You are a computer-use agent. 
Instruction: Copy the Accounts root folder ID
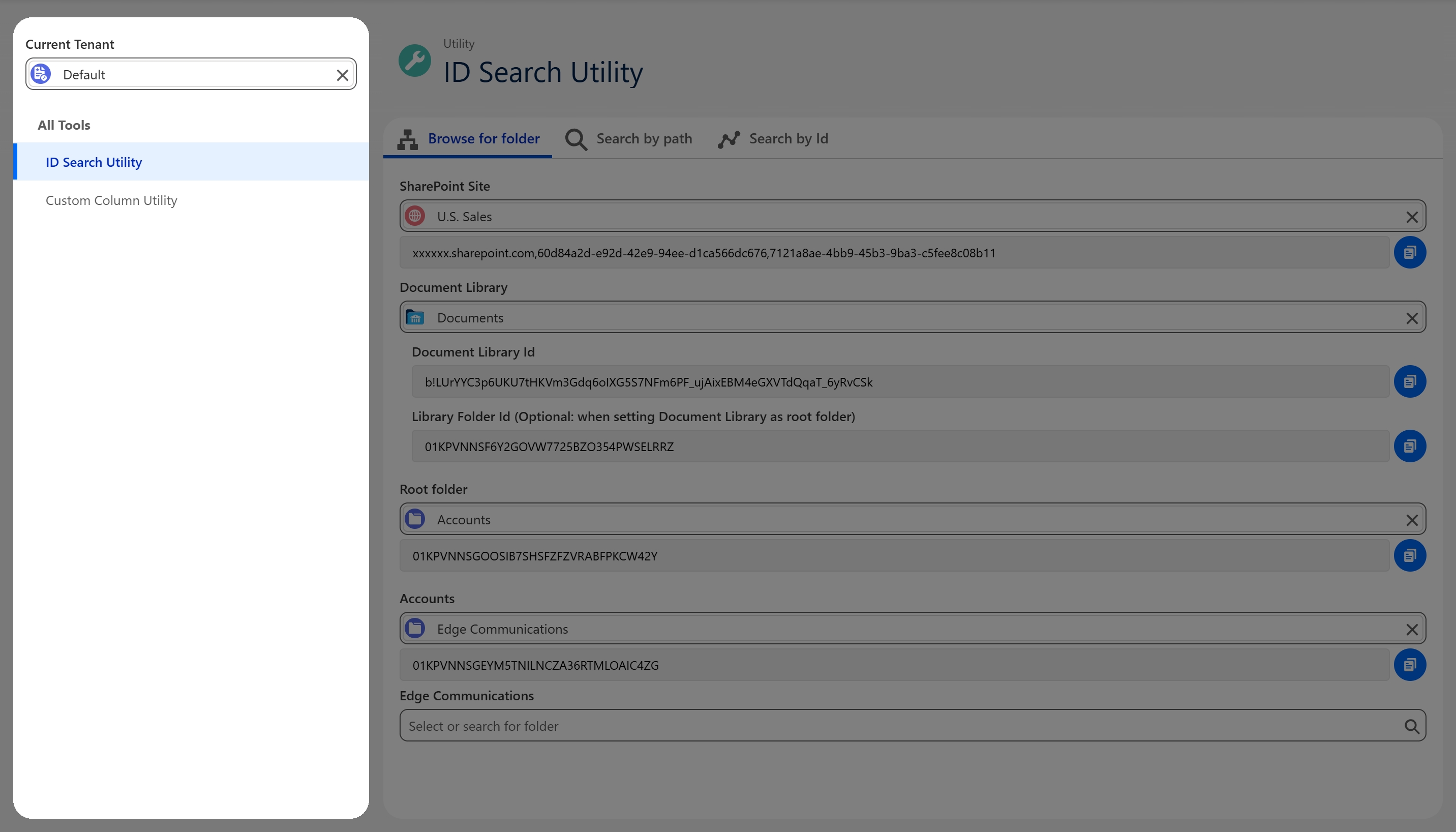(x=1409, y=555)
